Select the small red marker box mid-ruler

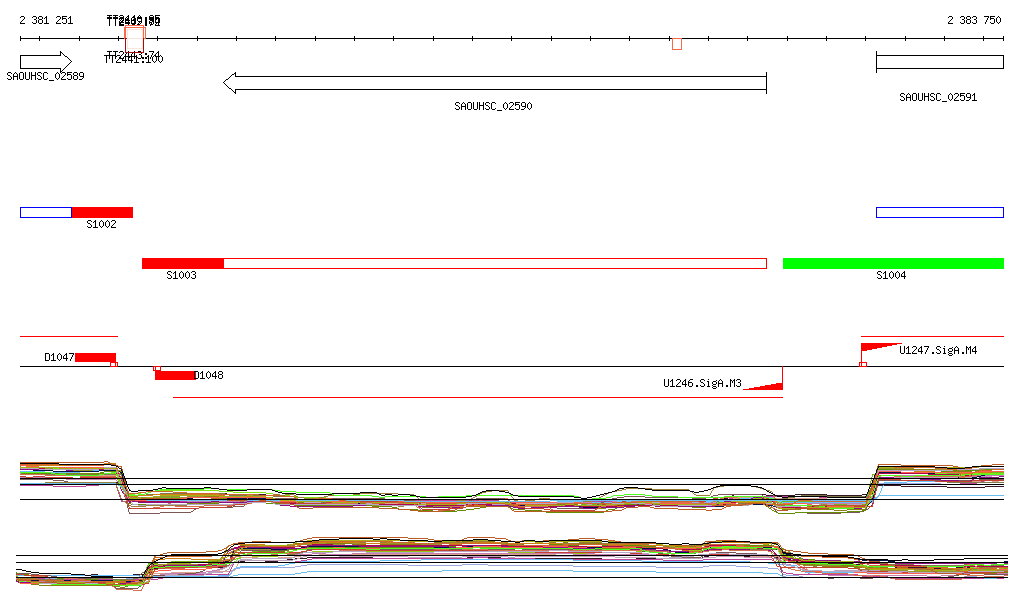[x=677, y=44]
